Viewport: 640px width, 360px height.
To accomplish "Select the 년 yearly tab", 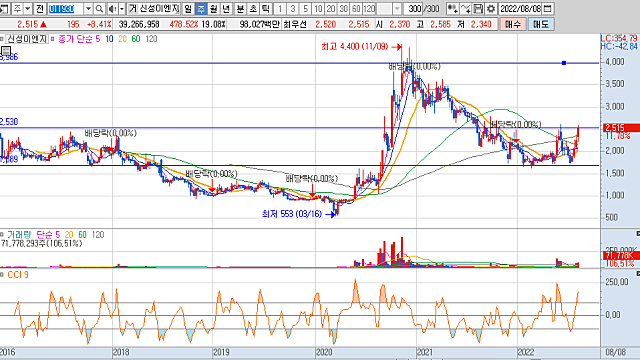I will point(227,9).
